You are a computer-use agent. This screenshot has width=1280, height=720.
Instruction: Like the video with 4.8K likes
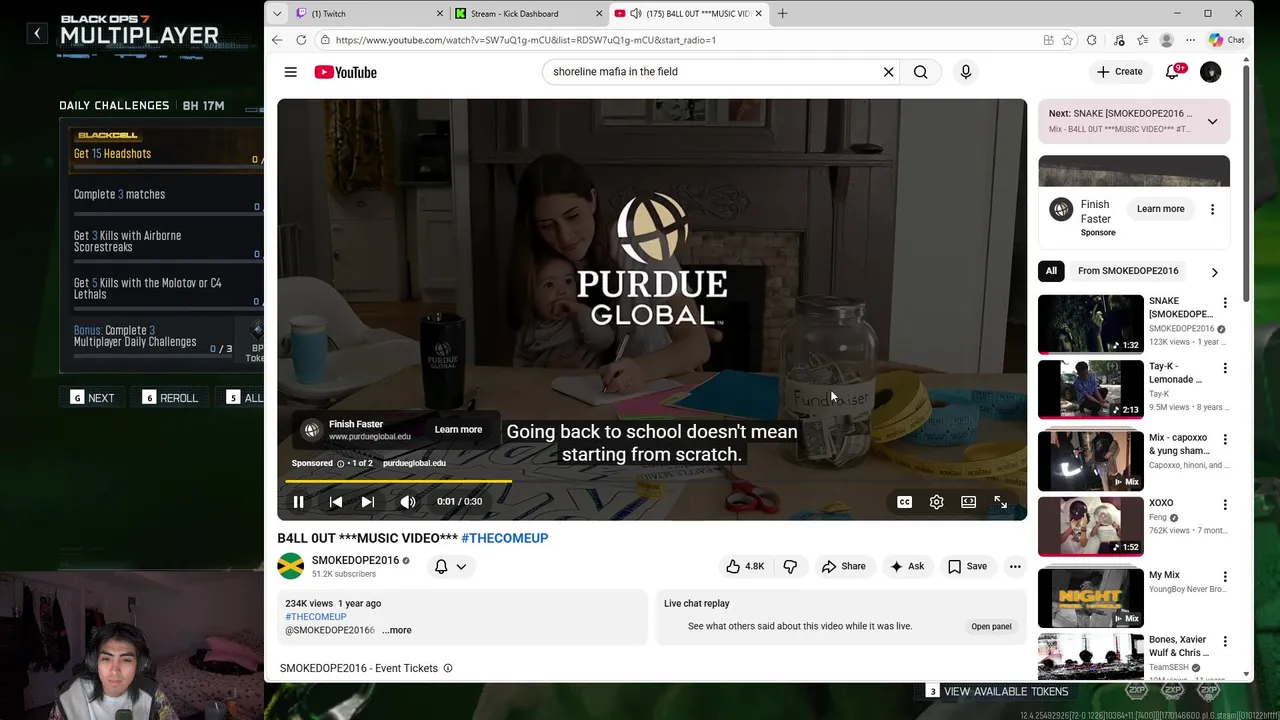(745, 566)
